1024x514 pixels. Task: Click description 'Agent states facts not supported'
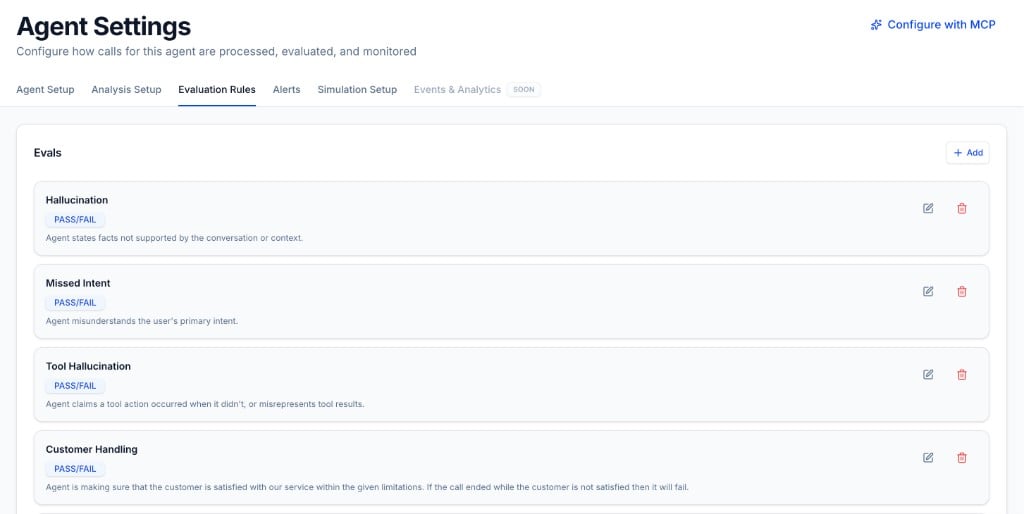(x=174, y=238)
